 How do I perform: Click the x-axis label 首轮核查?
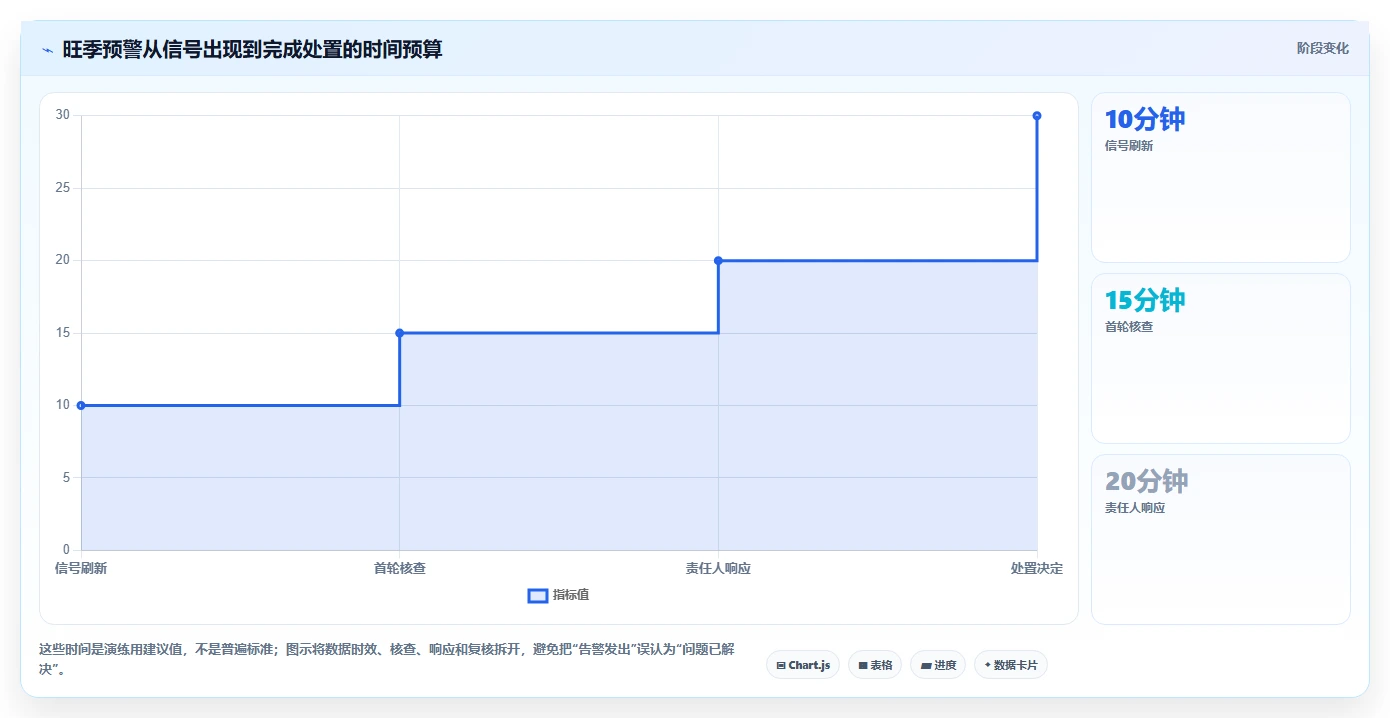[400, 568]
